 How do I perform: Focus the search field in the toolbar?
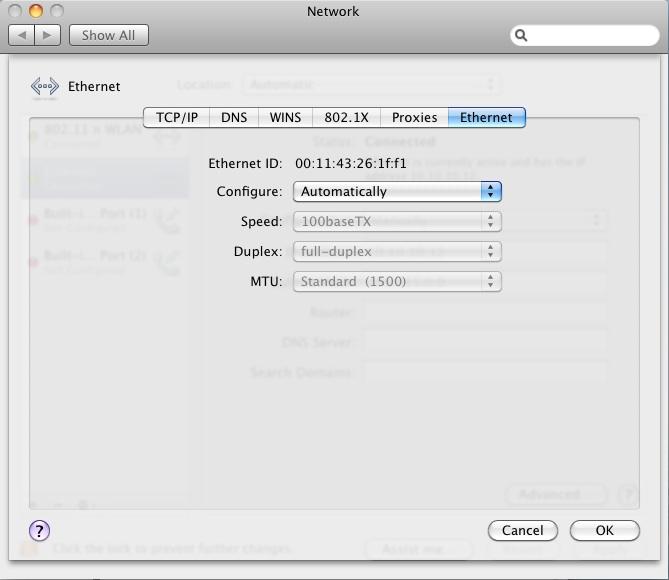[x=585, y=35]
